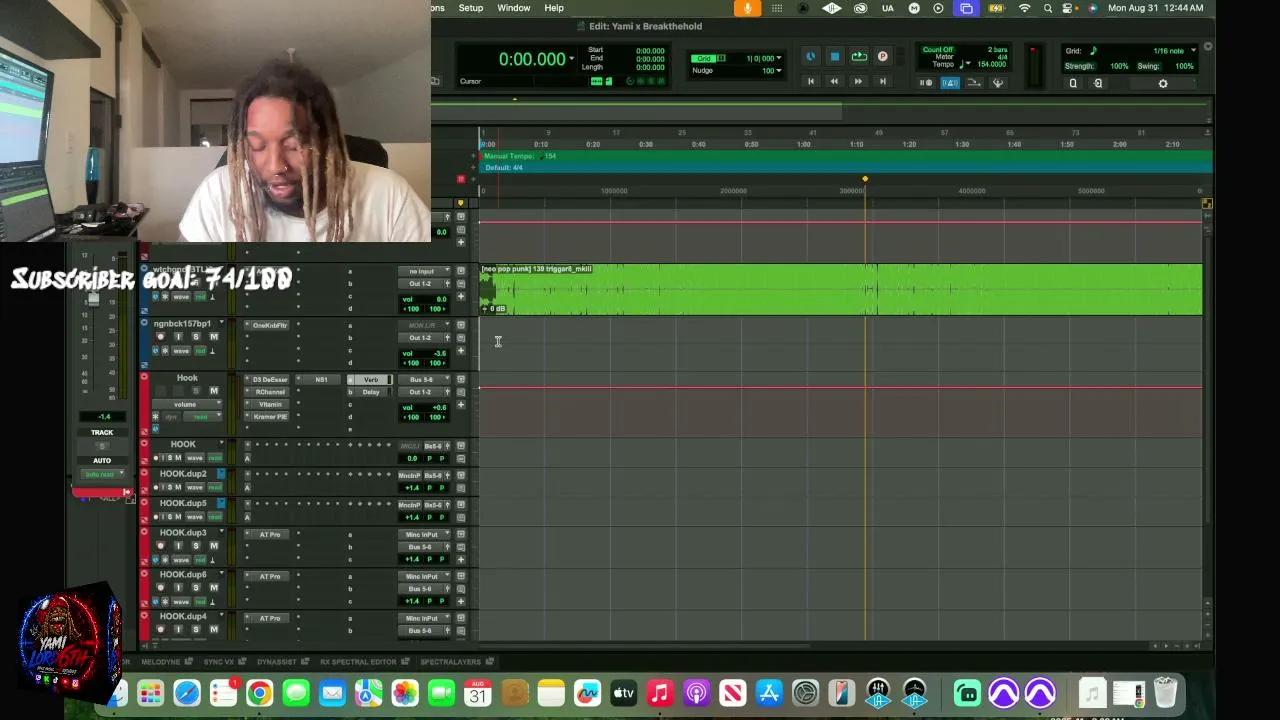Open Hook track volume view selector
The height and width of the screenshot is (720, 1280).
tap(185, 404)
